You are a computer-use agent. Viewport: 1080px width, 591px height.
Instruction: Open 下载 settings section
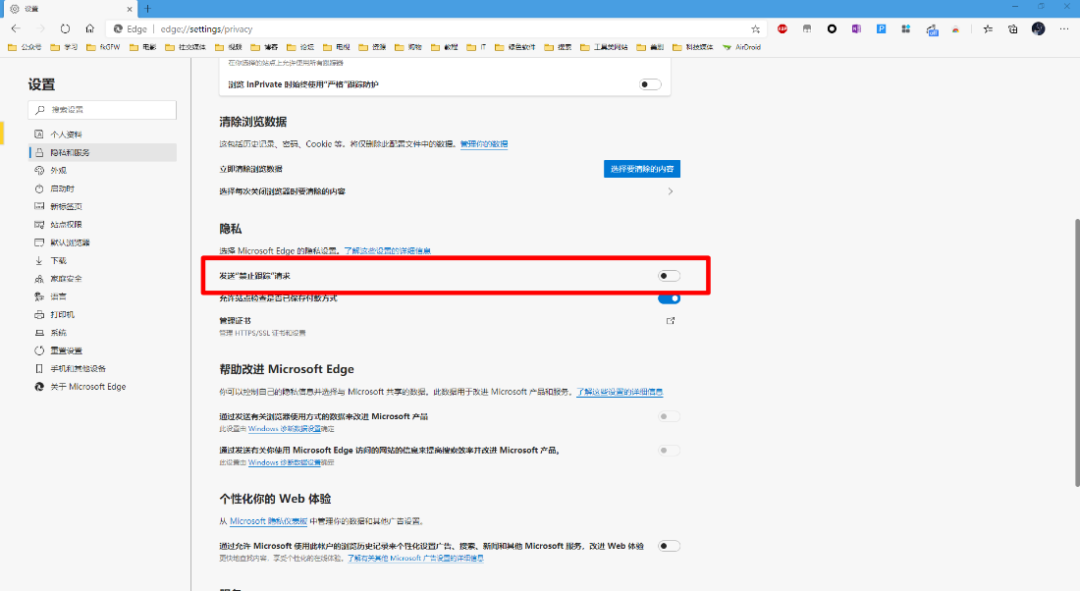[103, 260]
